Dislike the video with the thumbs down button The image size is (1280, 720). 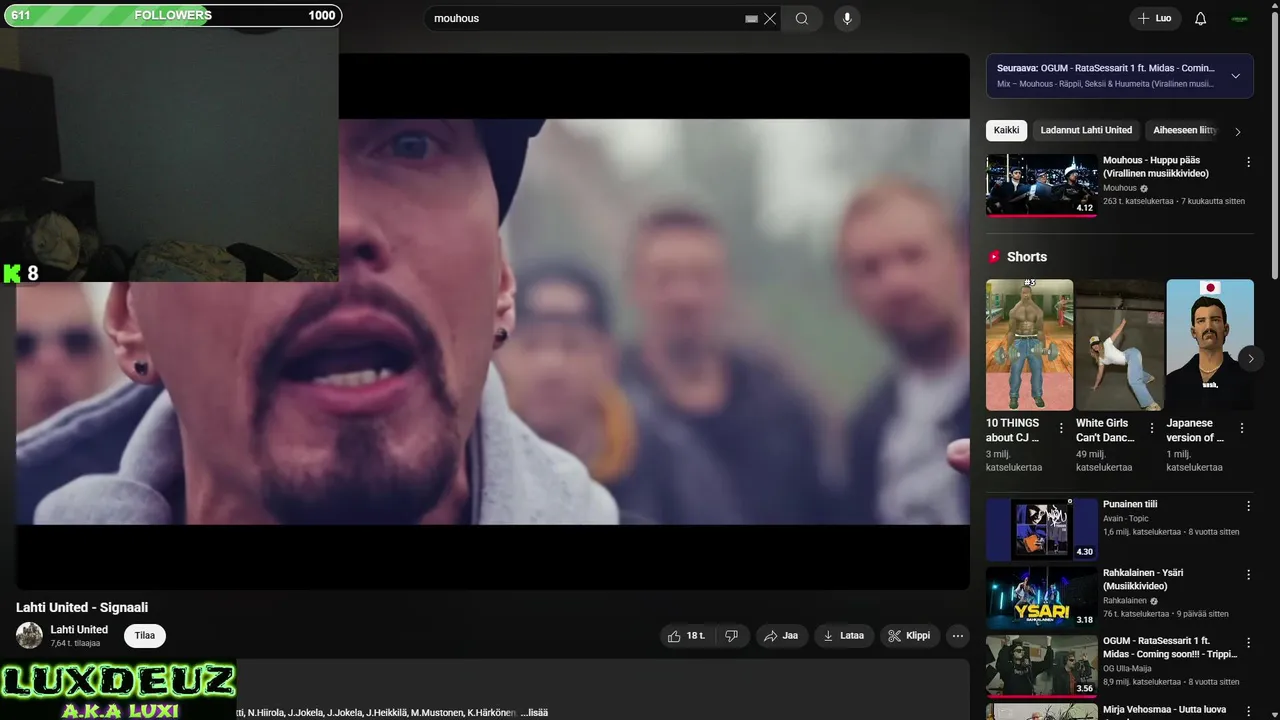point(731,636)
